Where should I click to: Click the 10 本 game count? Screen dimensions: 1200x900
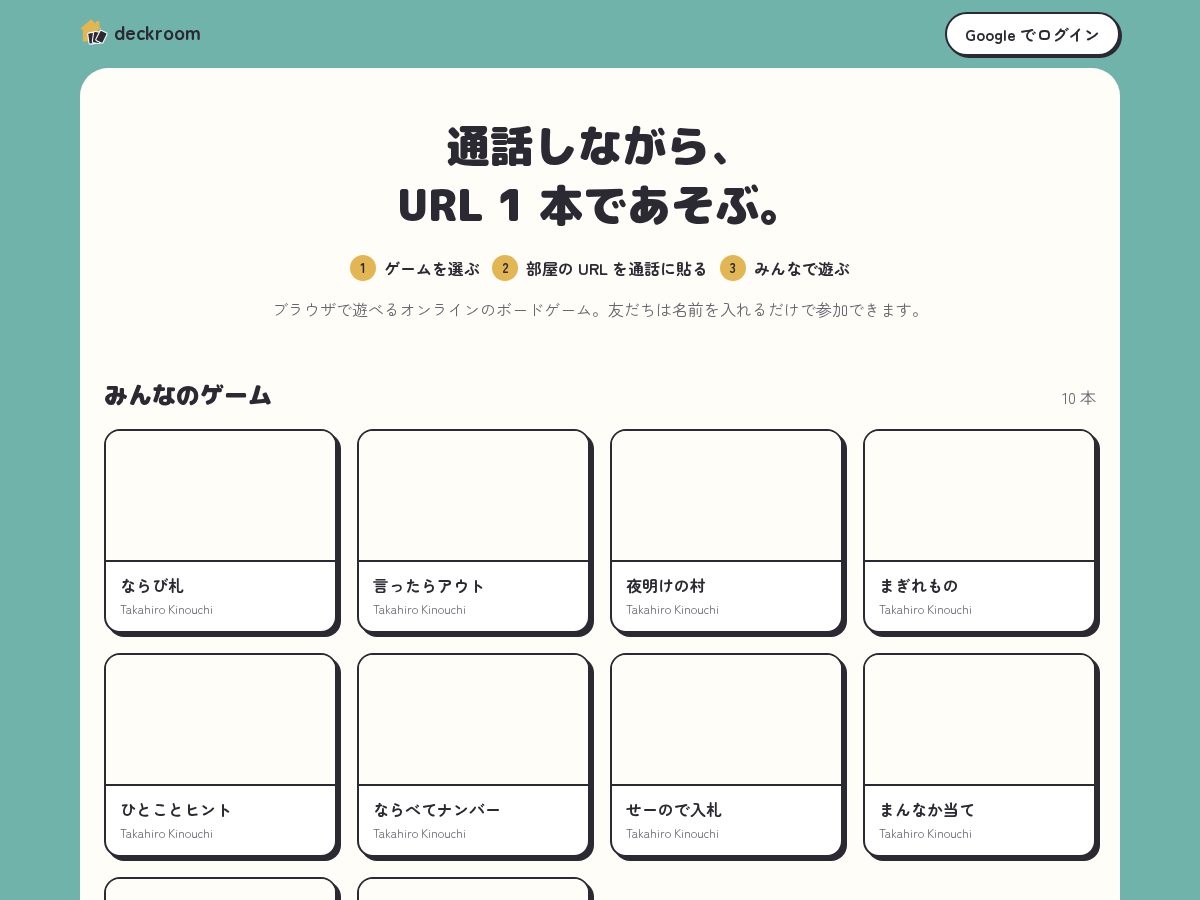(x=1079, y=398)
